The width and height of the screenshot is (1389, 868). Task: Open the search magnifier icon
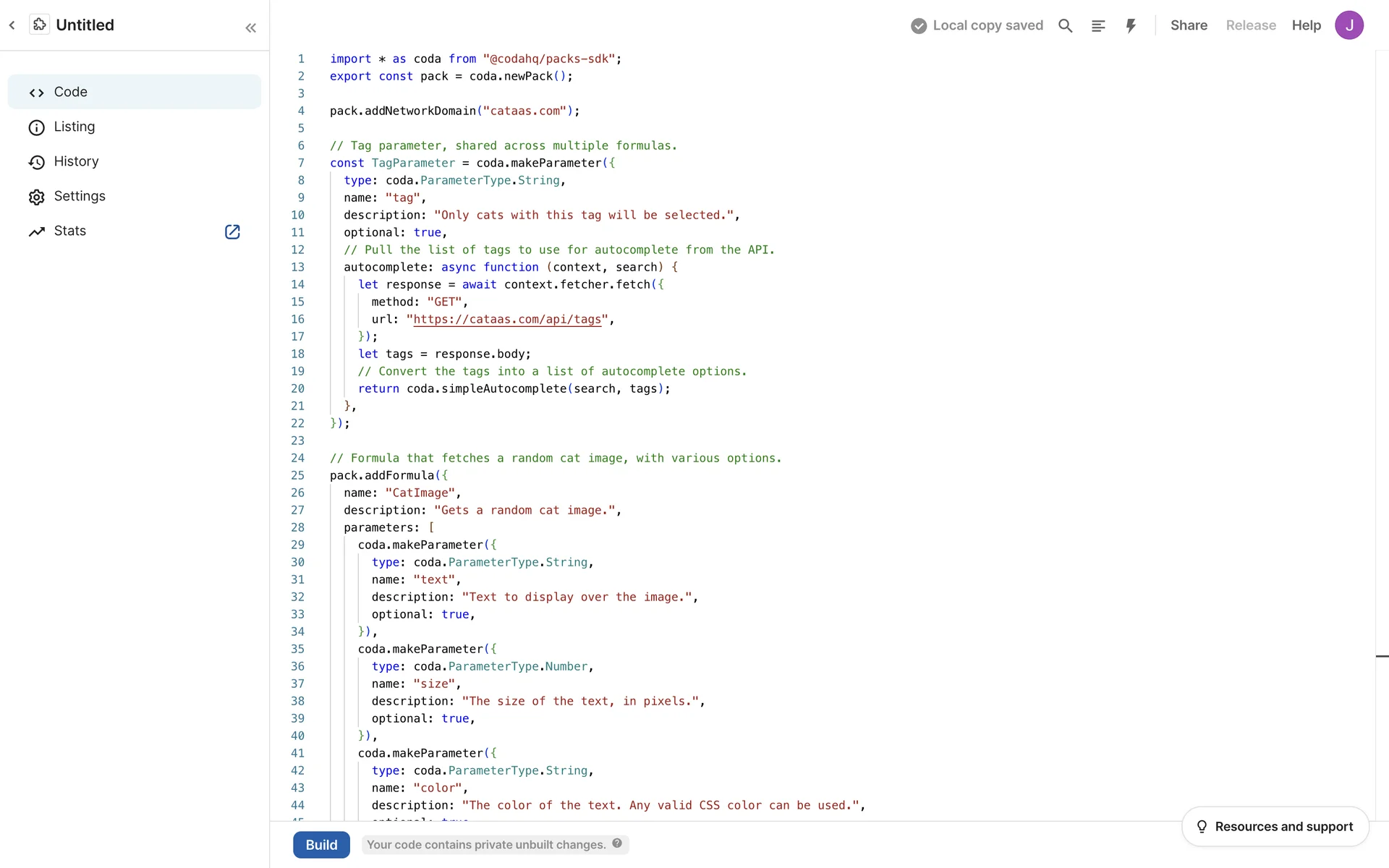point(1065,26)
